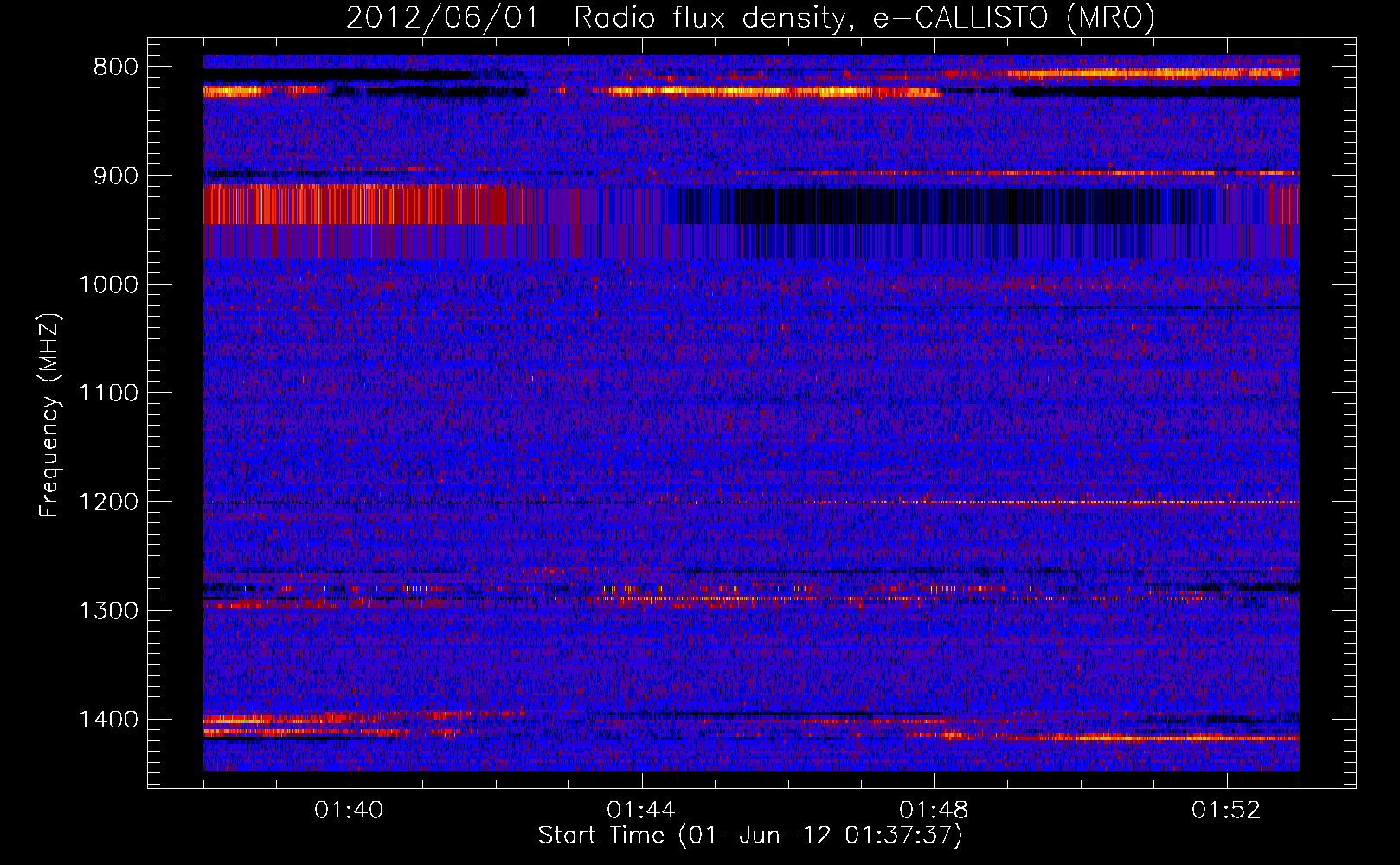This screenshot has height=865, width=1400.
Task: Click the 1000 frequency tick label
Action: click(108, 285)
